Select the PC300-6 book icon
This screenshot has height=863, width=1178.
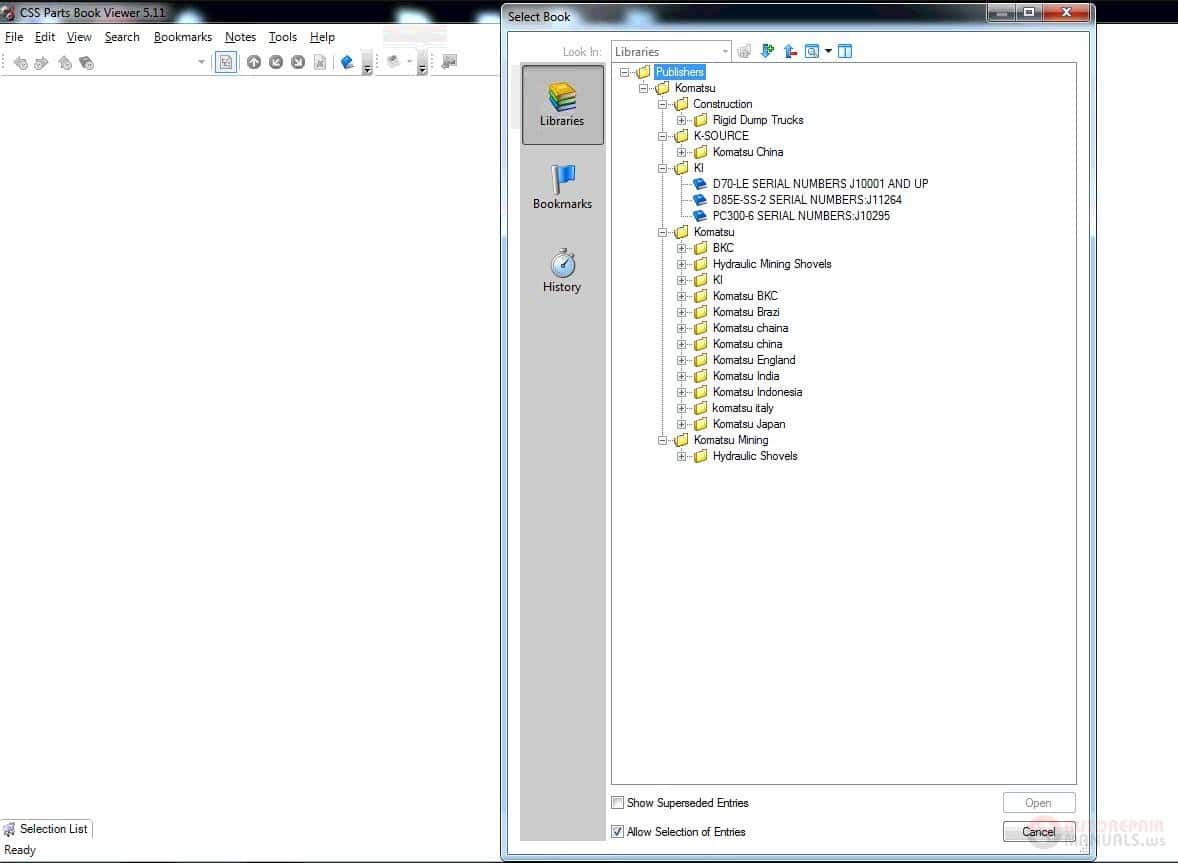click(699, 216)
